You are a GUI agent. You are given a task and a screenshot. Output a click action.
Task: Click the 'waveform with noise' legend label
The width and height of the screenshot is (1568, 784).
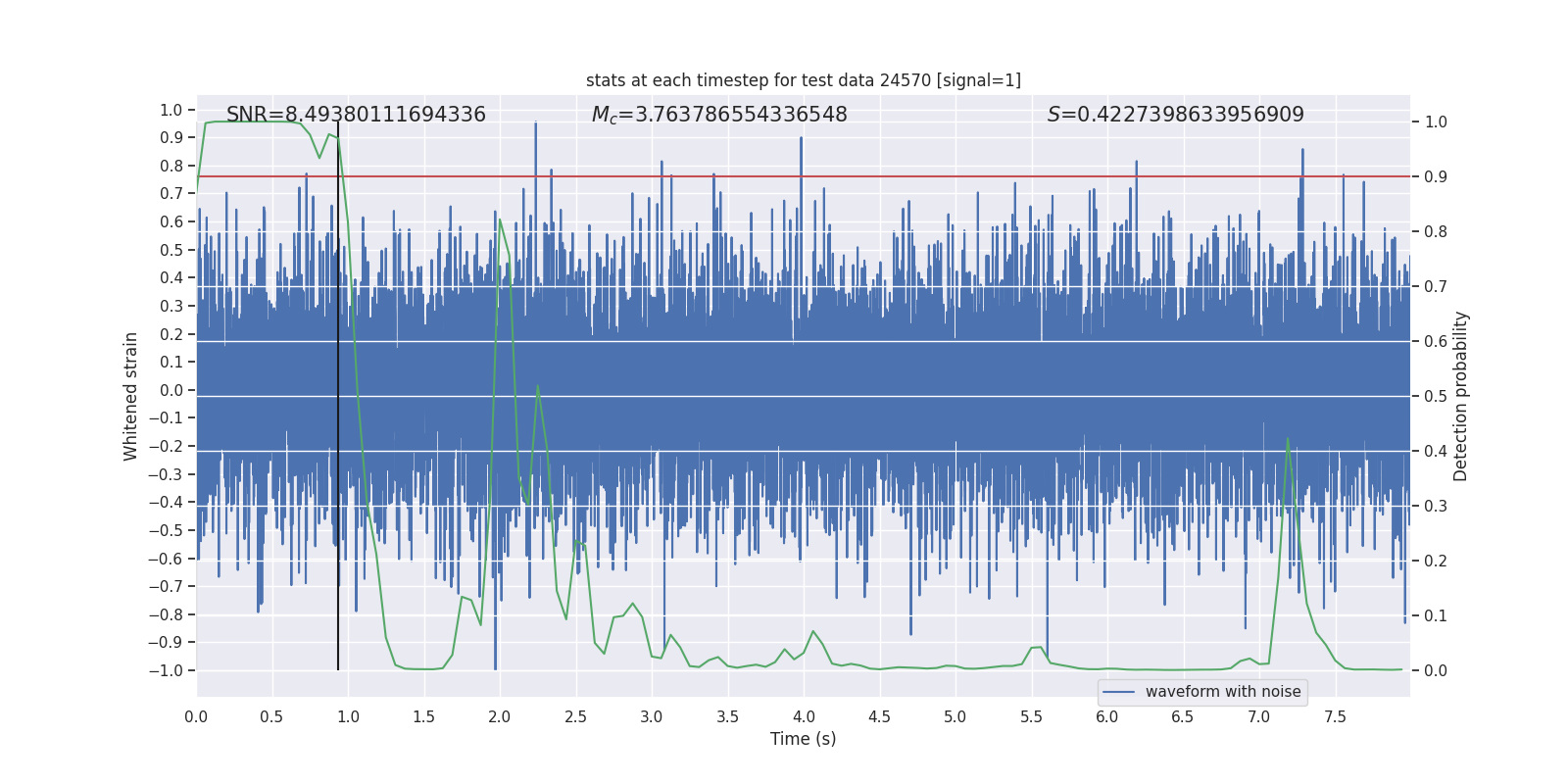click(1223, 692)
